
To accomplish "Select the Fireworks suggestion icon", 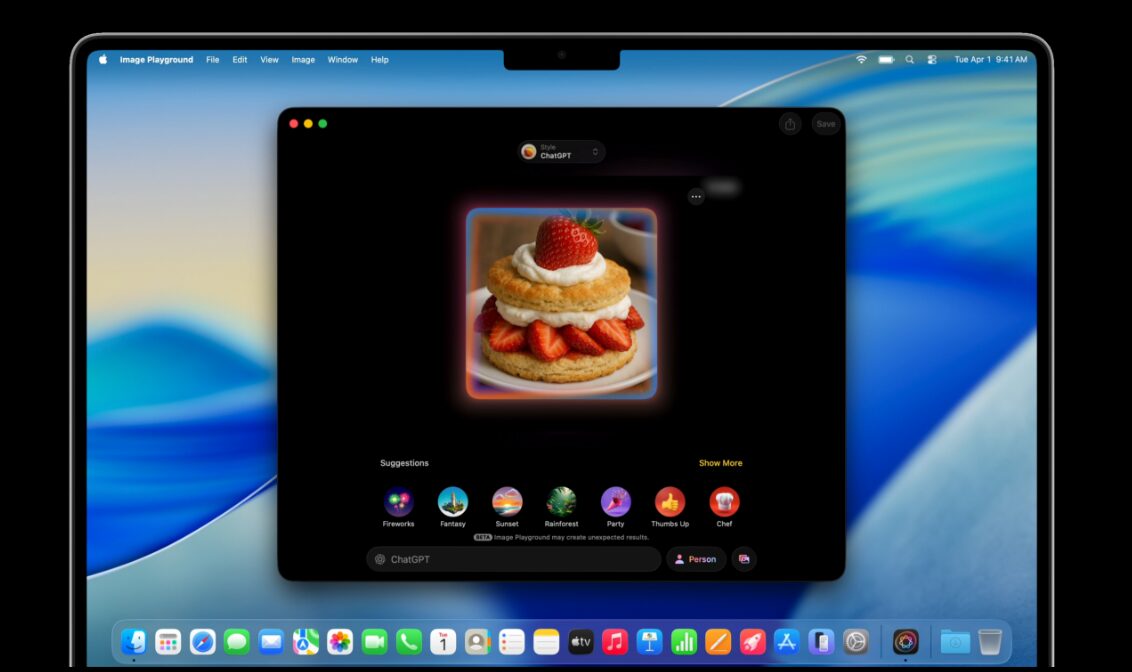I will (x=398, y=501).
